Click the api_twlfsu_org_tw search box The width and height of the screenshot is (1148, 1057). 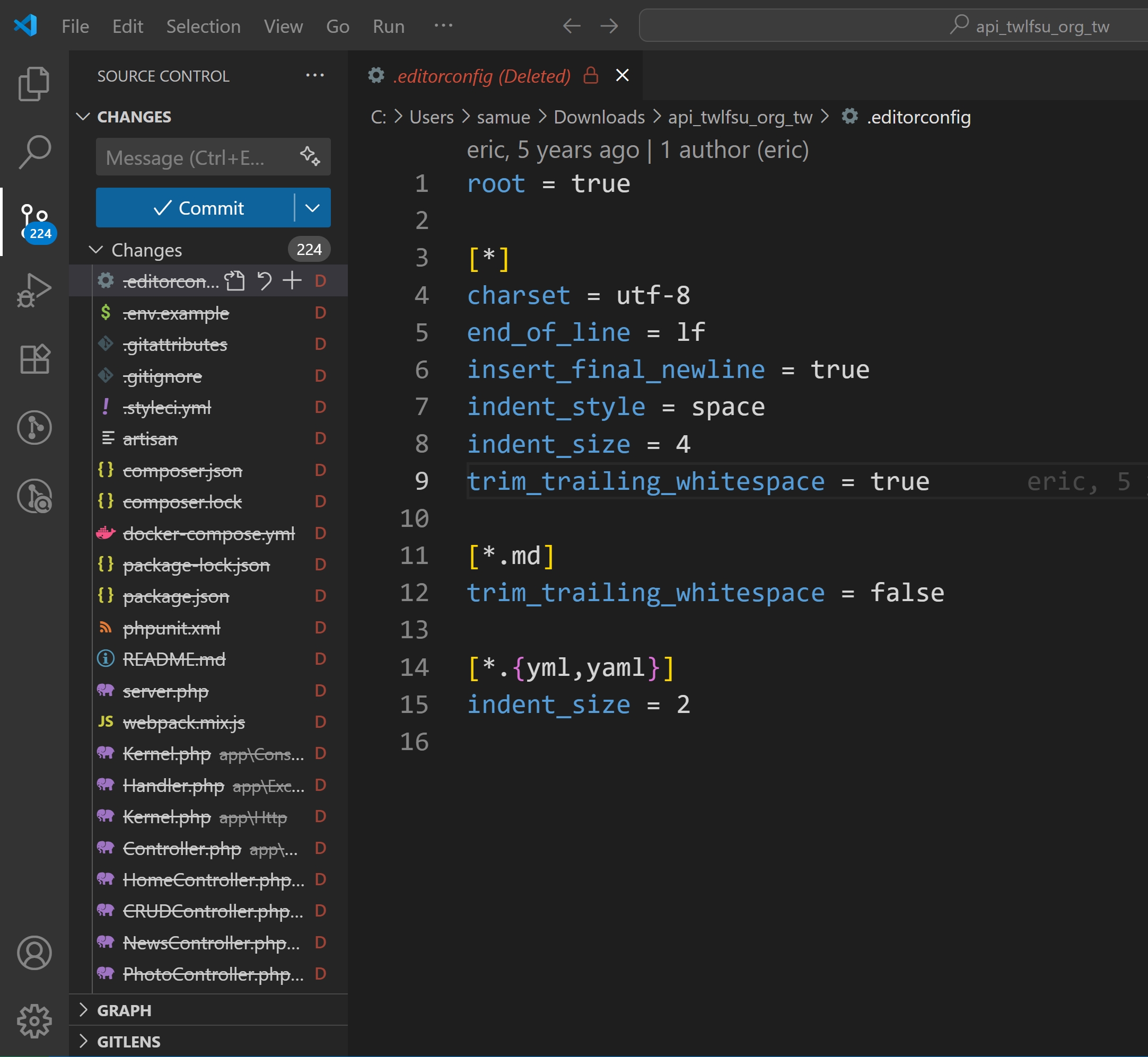click(893, 26)
